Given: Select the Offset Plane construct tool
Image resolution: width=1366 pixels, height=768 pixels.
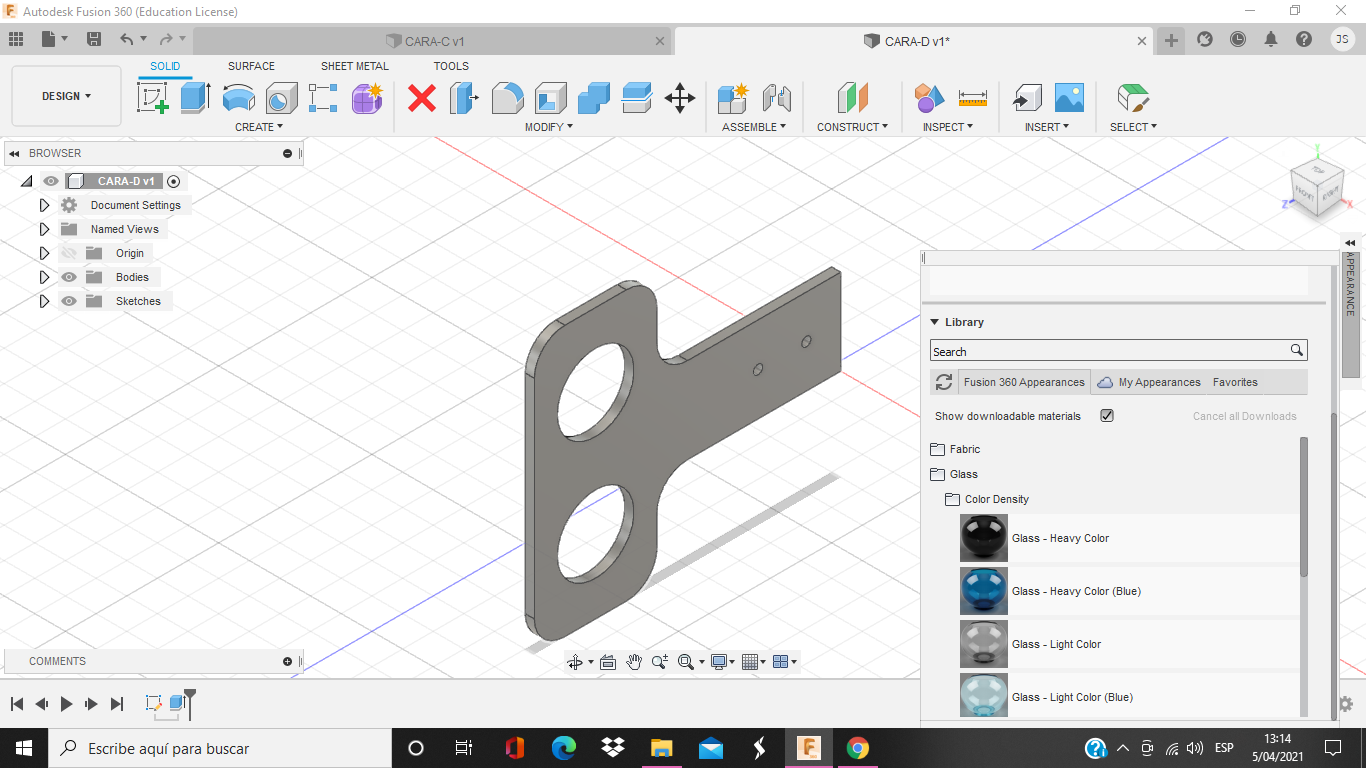Looking at the screenshot, I should (x=852, y=98).
